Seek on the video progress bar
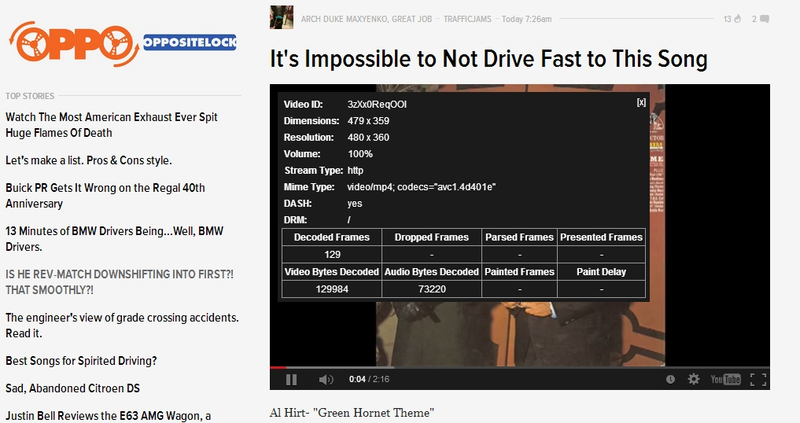Image resolution: width=800 pixels, height=423 pixels. [519, 367]
